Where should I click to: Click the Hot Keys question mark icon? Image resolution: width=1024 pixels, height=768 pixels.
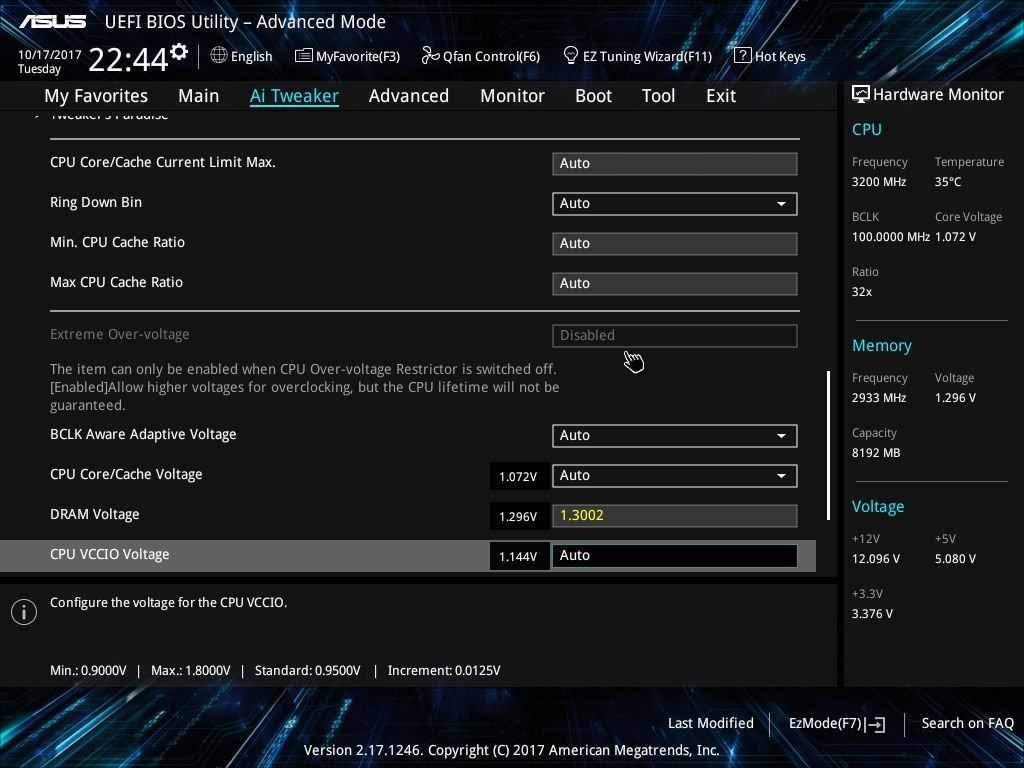coord(743,56)
